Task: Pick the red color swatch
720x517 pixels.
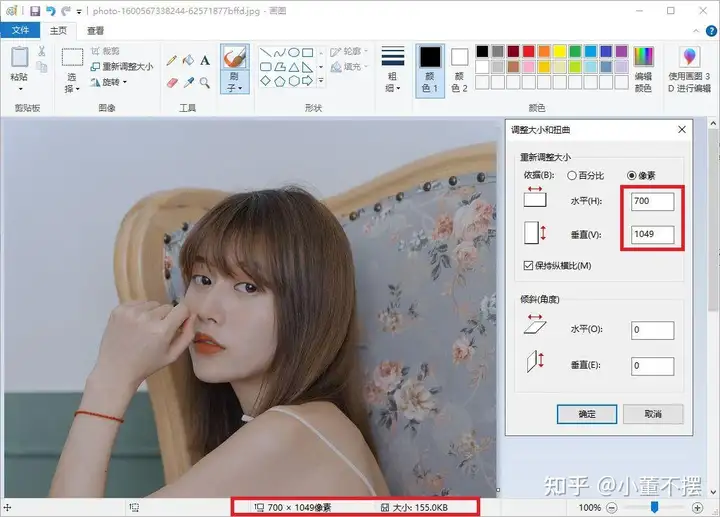Action: (x=530, y=51)
